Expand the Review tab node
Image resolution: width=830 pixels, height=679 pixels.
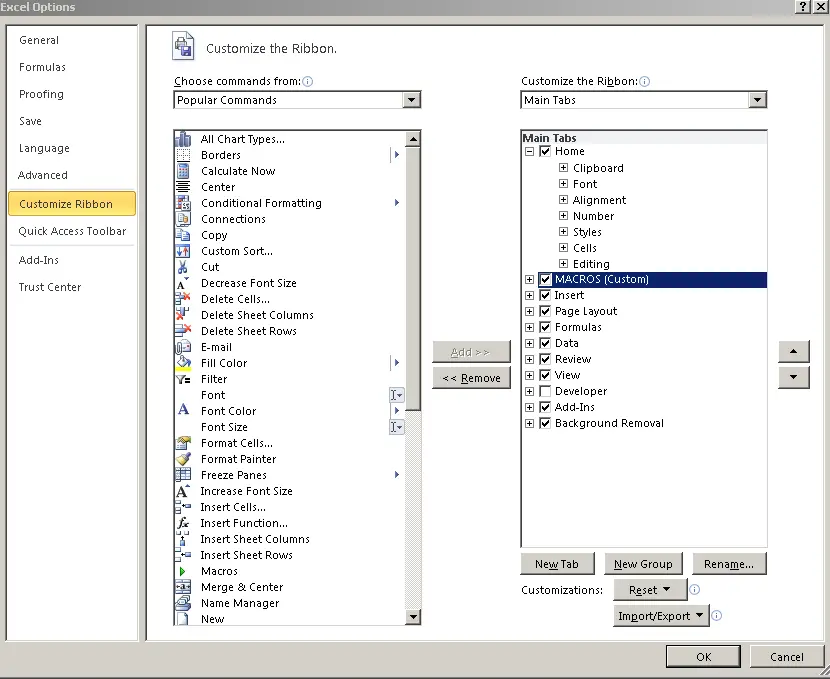(529, 359)
